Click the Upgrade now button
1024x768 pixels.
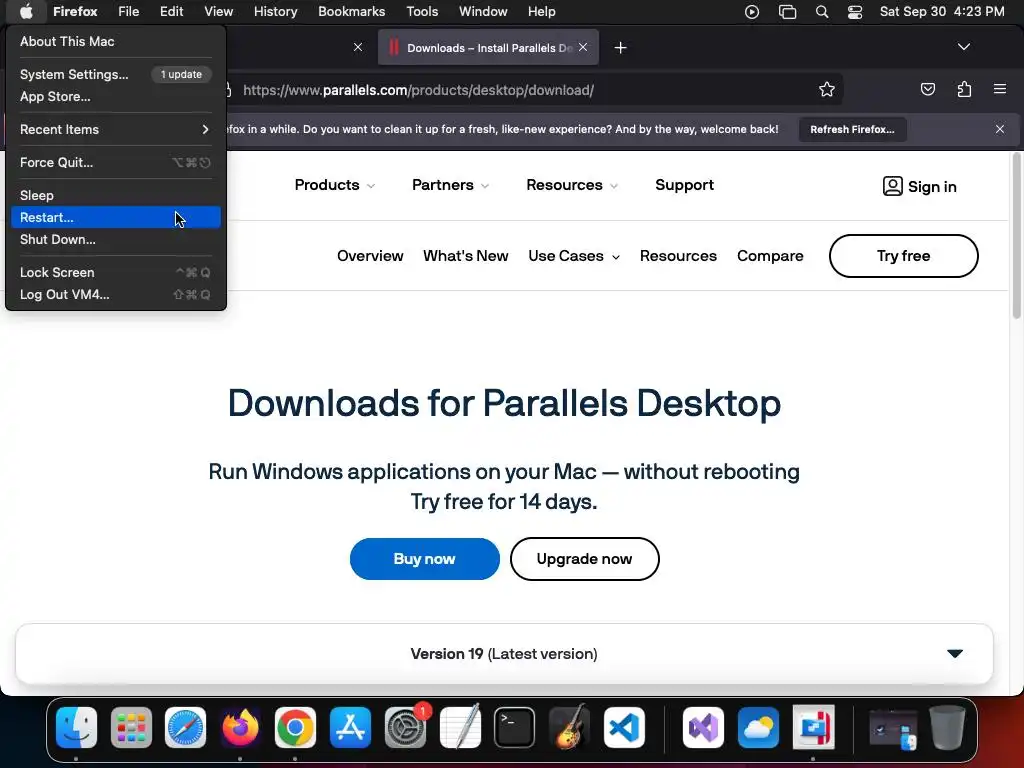[x=584, y=559]
